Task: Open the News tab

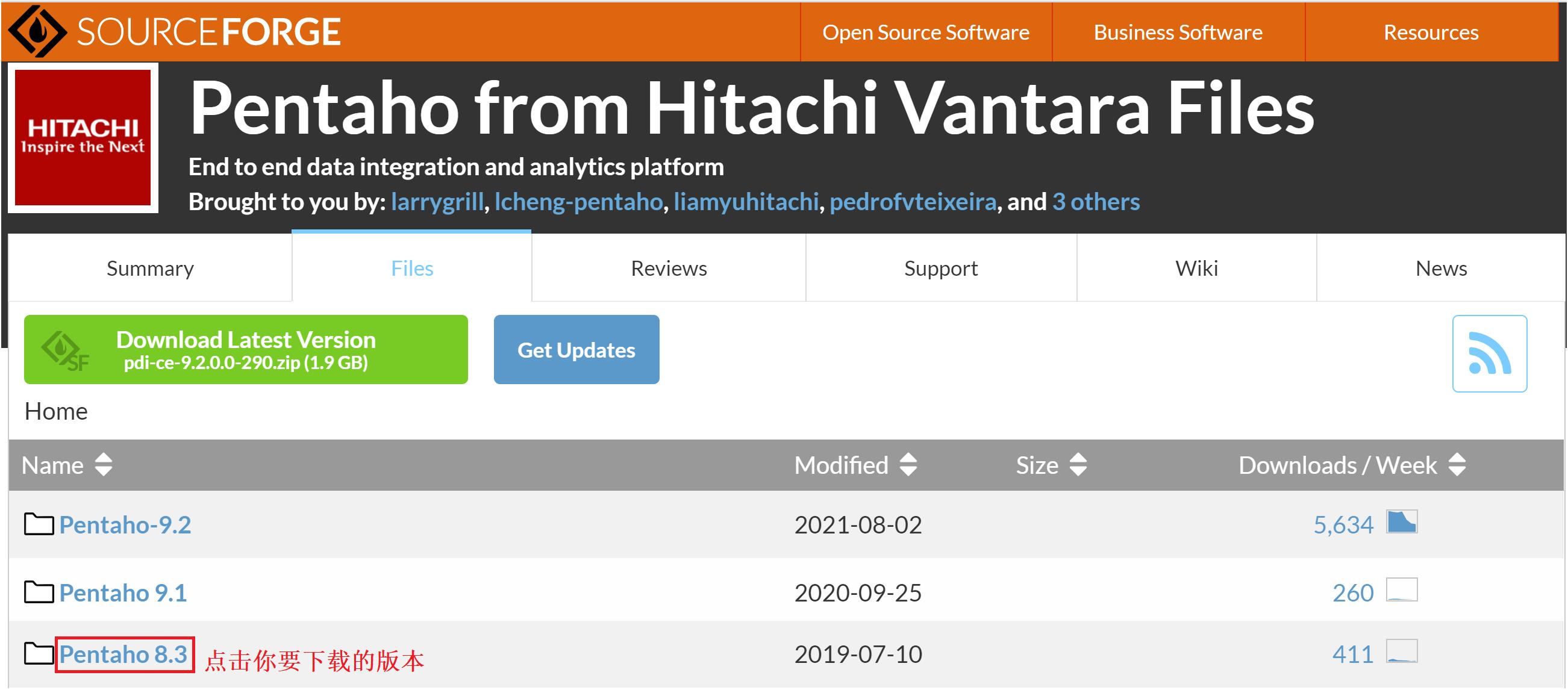Action: tap(1441, 268)
